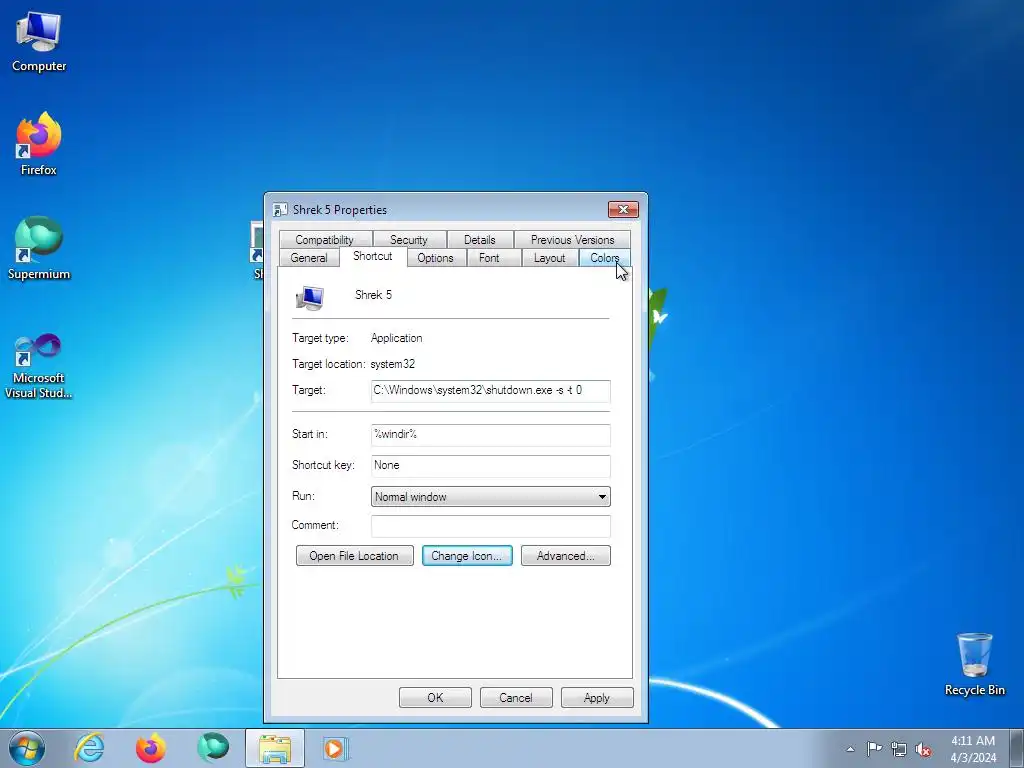The image size is (1024, 768).
Task: Switch to the Compatibility tab
Action: (x=325, y=240)
